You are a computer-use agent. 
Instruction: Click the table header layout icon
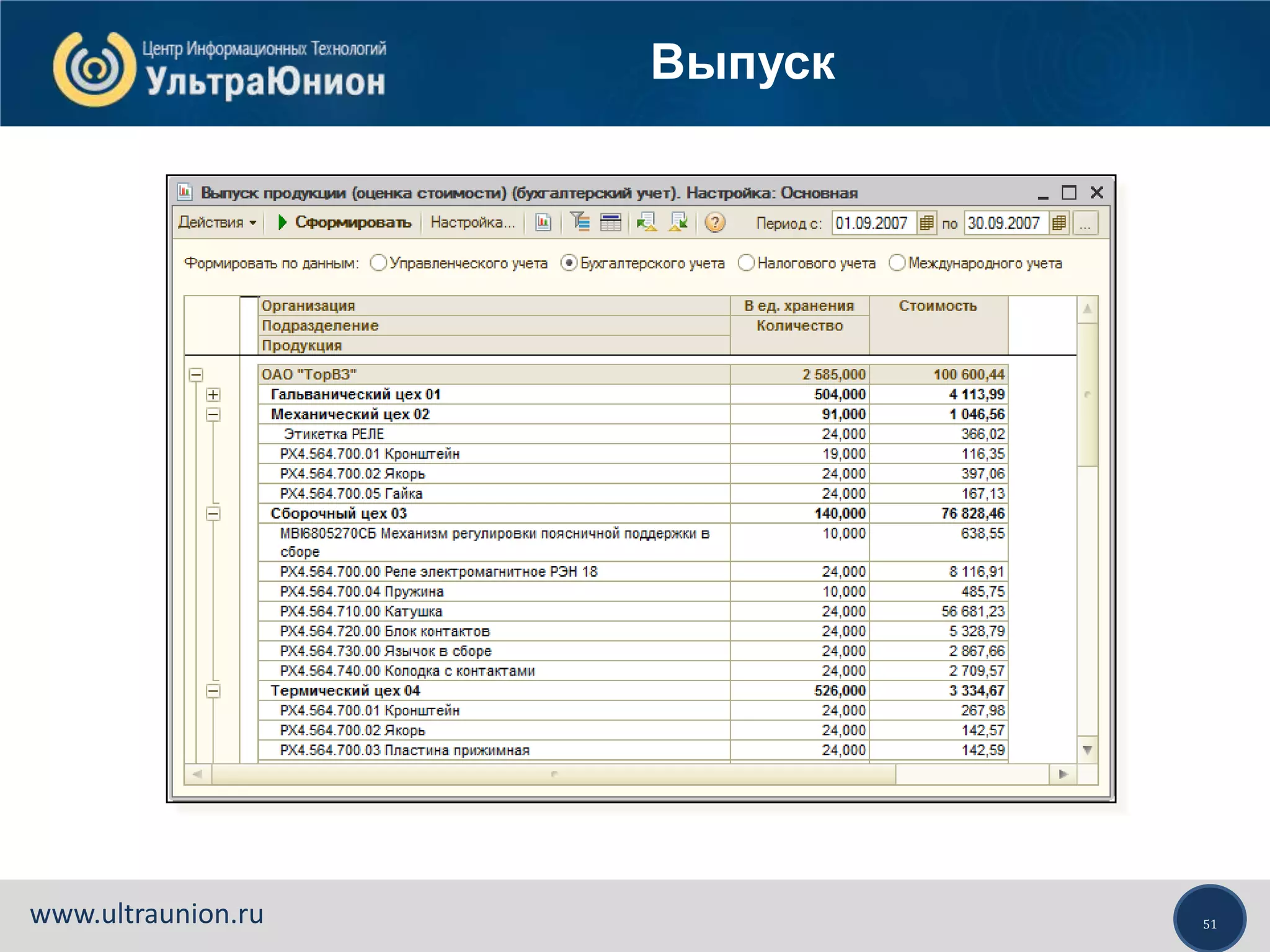(611, 222)
